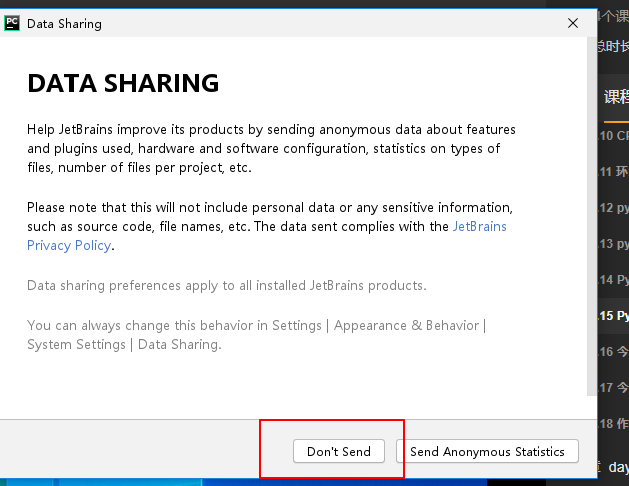
Task: Close the Data Sharing dialog
Action: (572, 23)
